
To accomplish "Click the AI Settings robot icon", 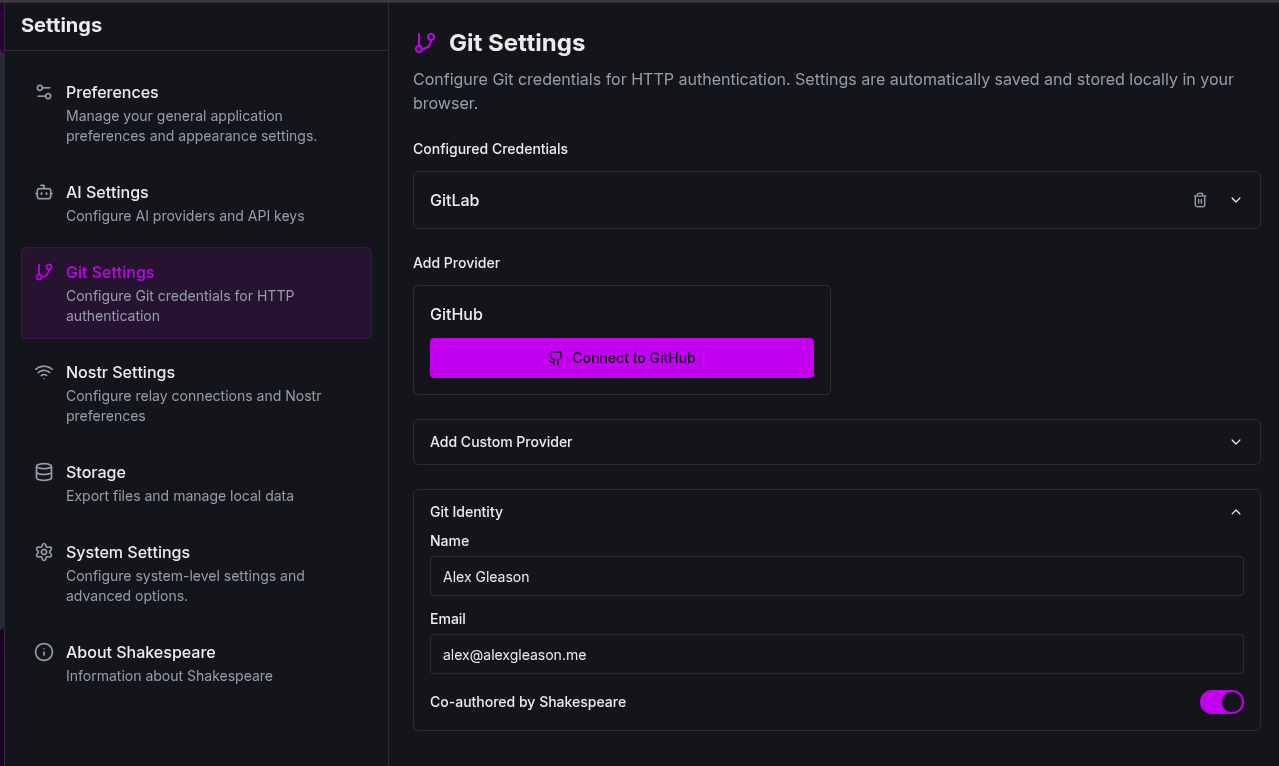I will [x=44, y=192].
